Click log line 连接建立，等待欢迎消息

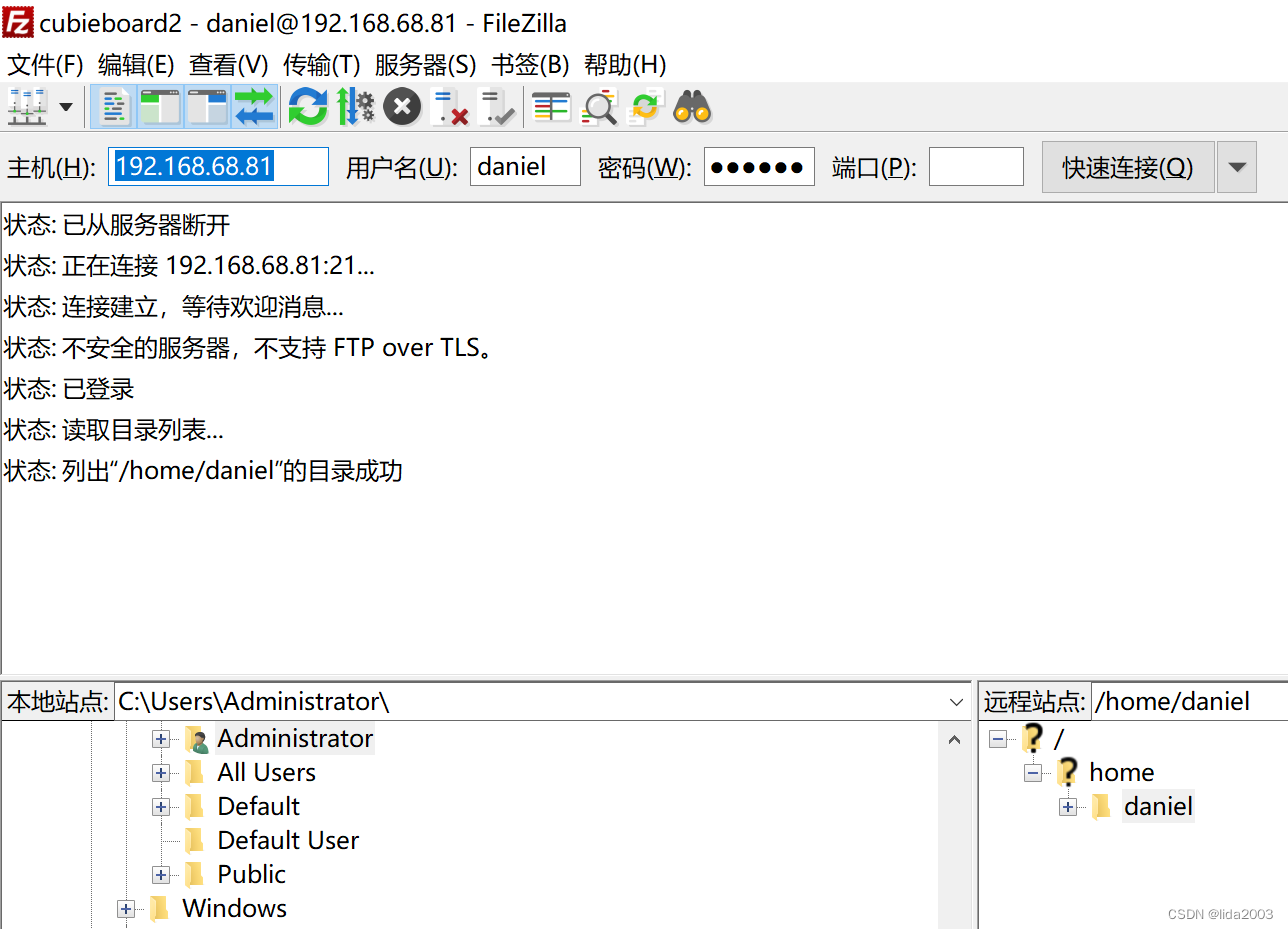(174, 307)
